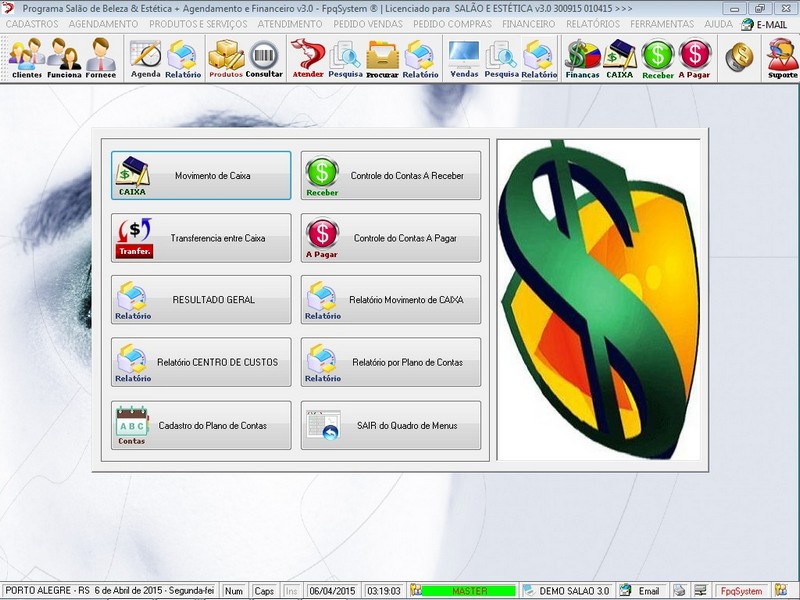Open the Clientes toolbar icon
The height and width of the screenshot is (600, 800).
coord(26,58)
